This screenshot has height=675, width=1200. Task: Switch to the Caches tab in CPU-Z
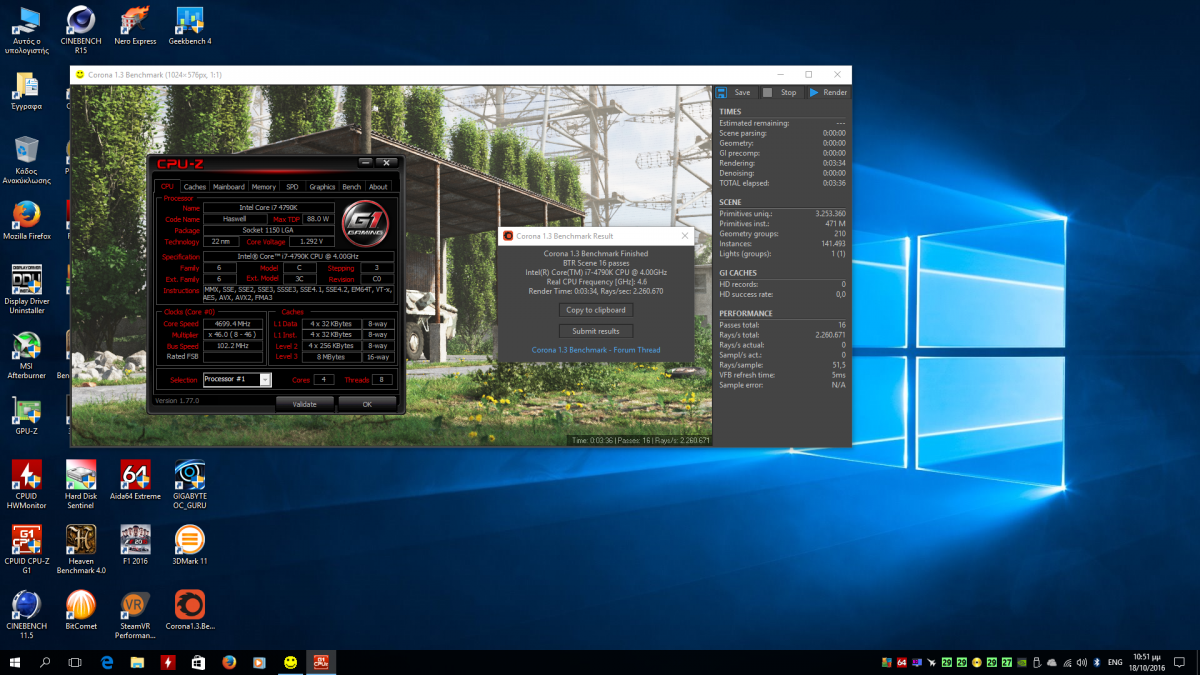195,187
